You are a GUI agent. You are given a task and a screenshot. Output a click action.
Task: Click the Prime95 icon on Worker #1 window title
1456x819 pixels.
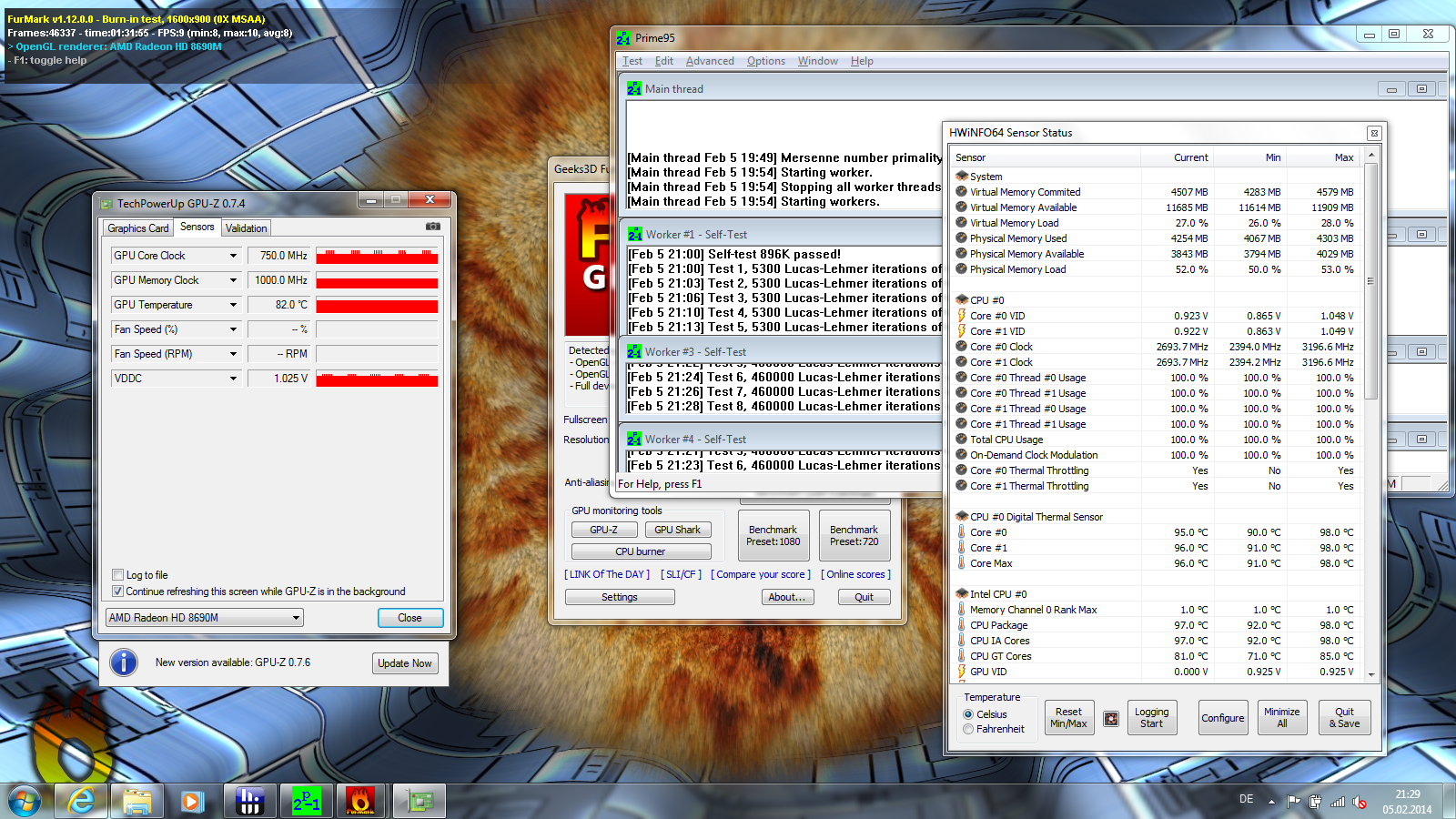click(x=635, y=235)
